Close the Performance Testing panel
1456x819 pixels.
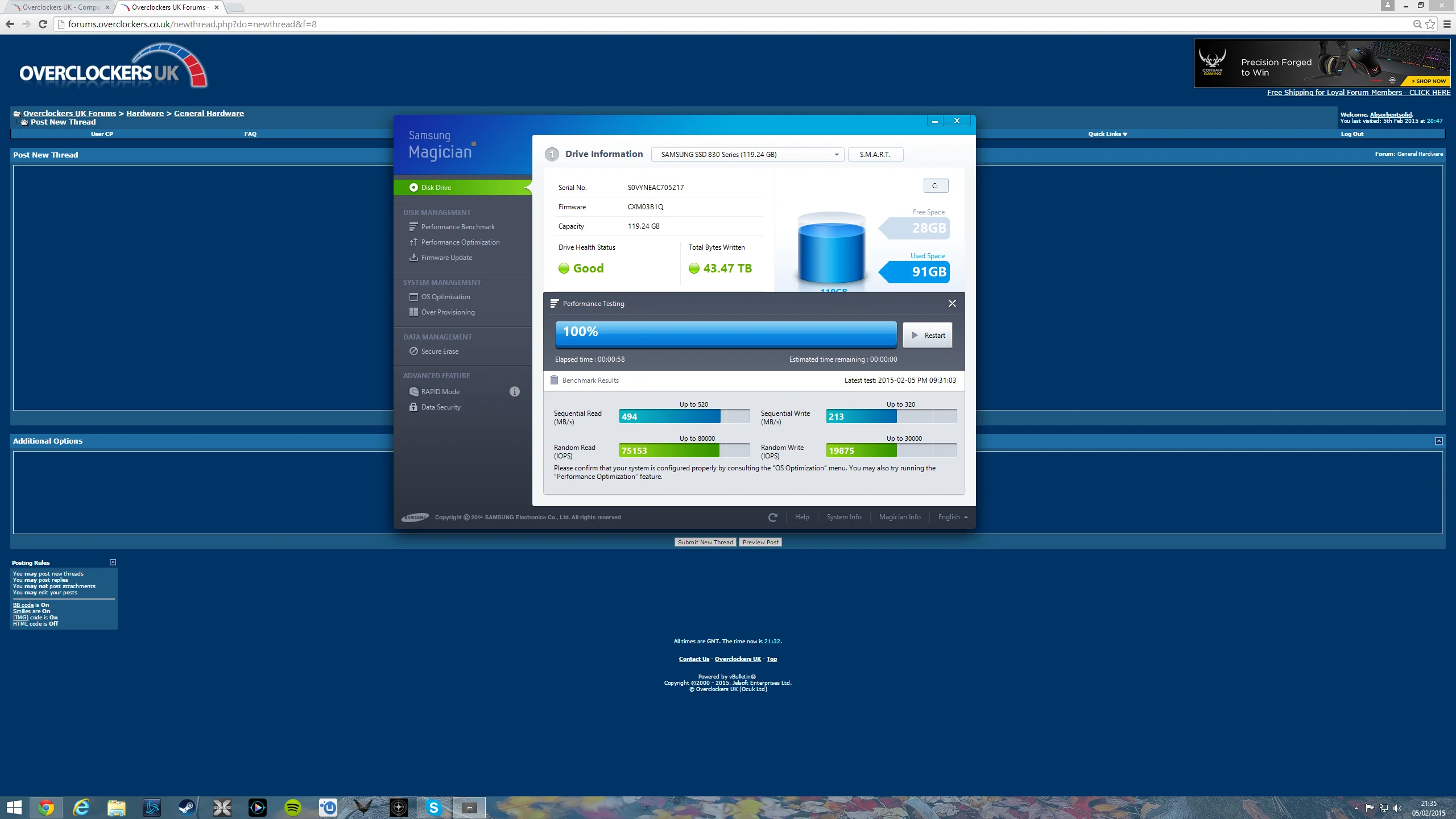click(952, 303)
